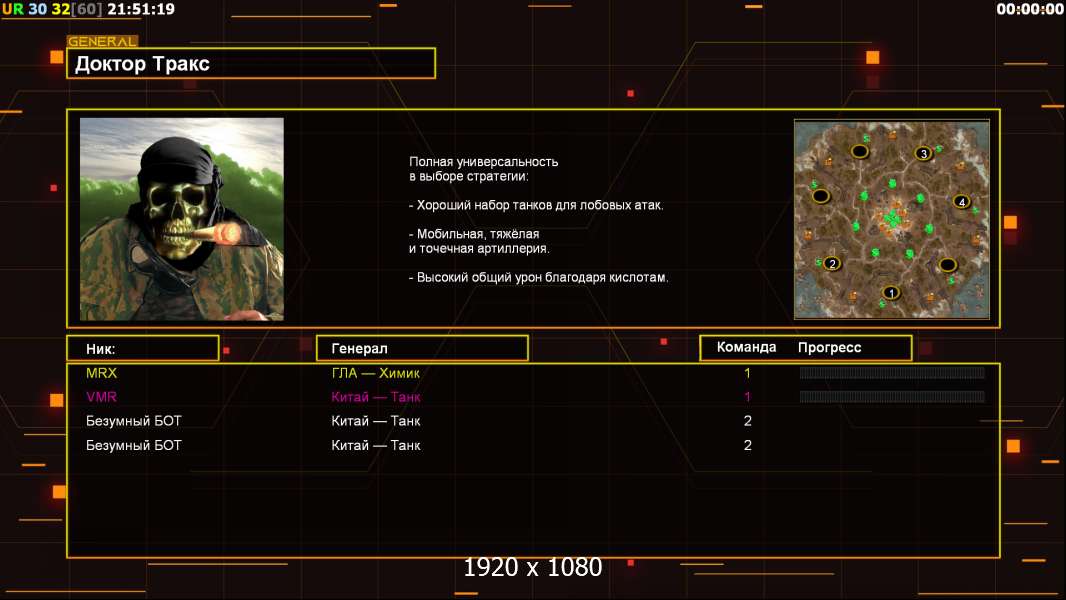This screenshot has width=1066, height=600.
Task: Click MRX's team number 1
Action: click(747, 373)
